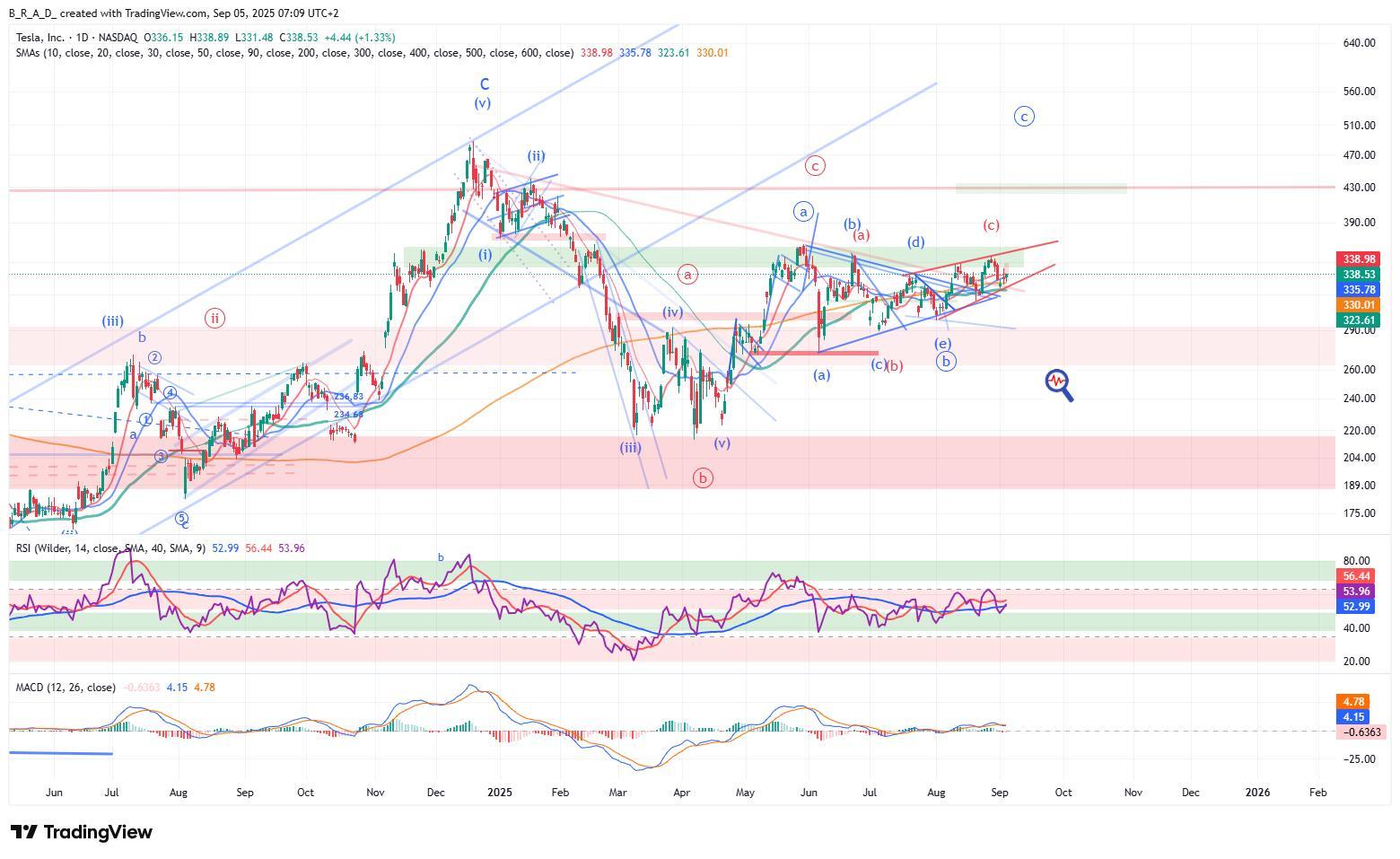Click the blue '(d)' wave label
This screenshot has height=859, width=1400.
pyautogui.click(x=915, y=241)
